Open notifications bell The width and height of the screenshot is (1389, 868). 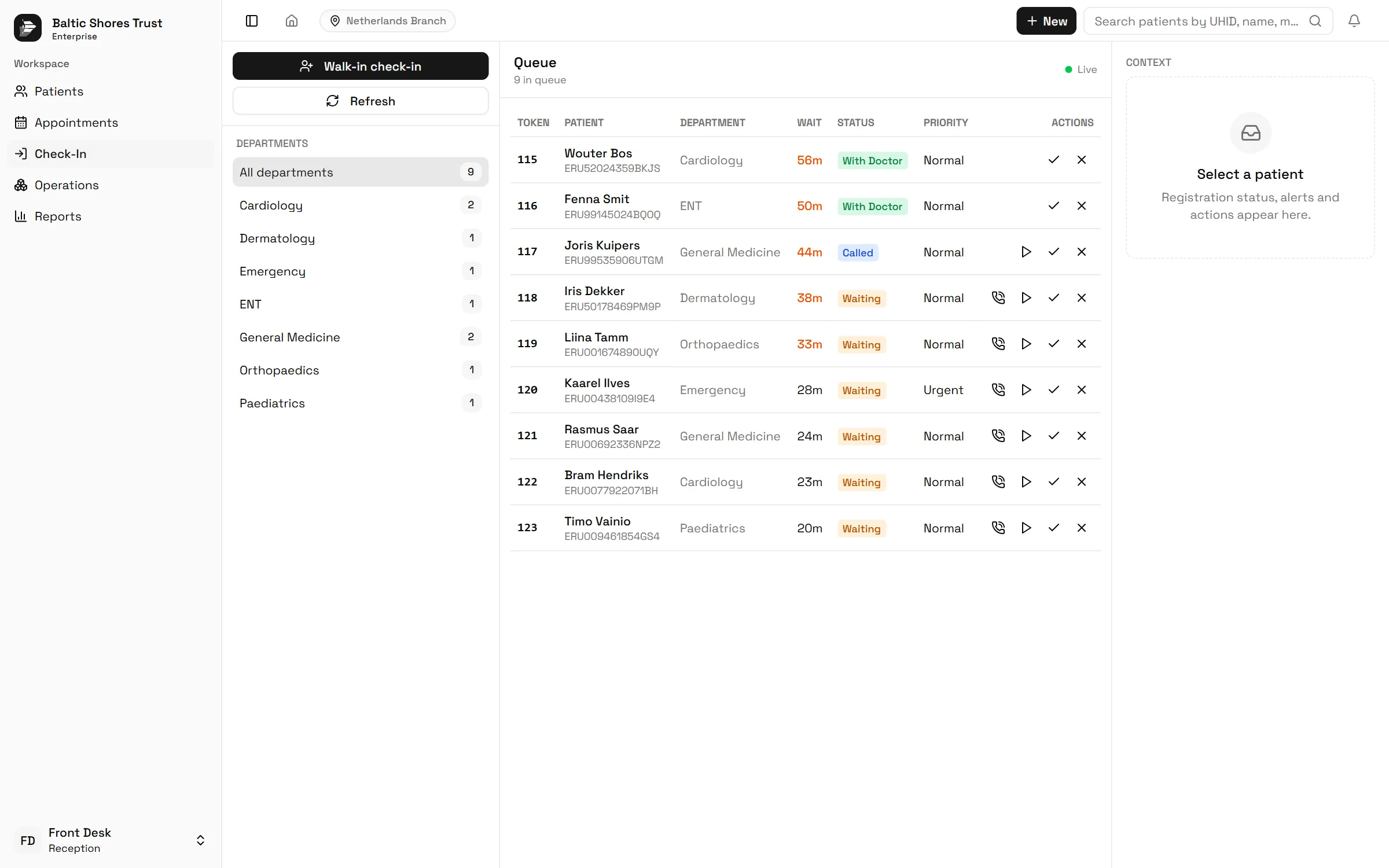point(1354,21)
